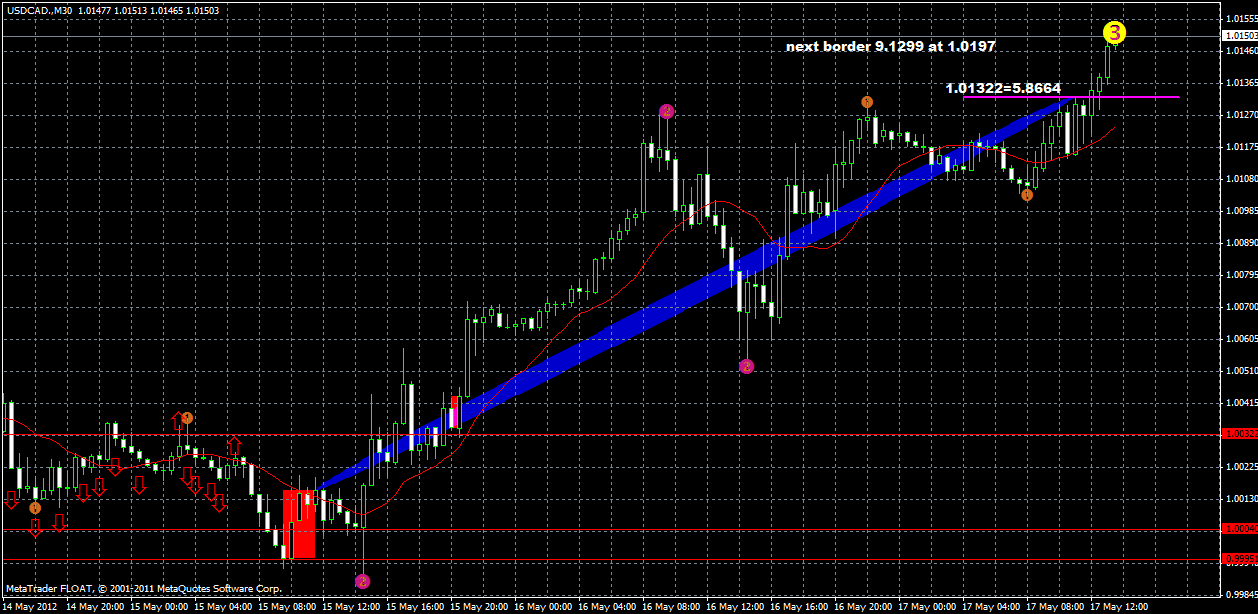The height and width of the screenshot is (614, 1258).
Task: Click the next border 9.1299 text annotation
Action: 895,46
